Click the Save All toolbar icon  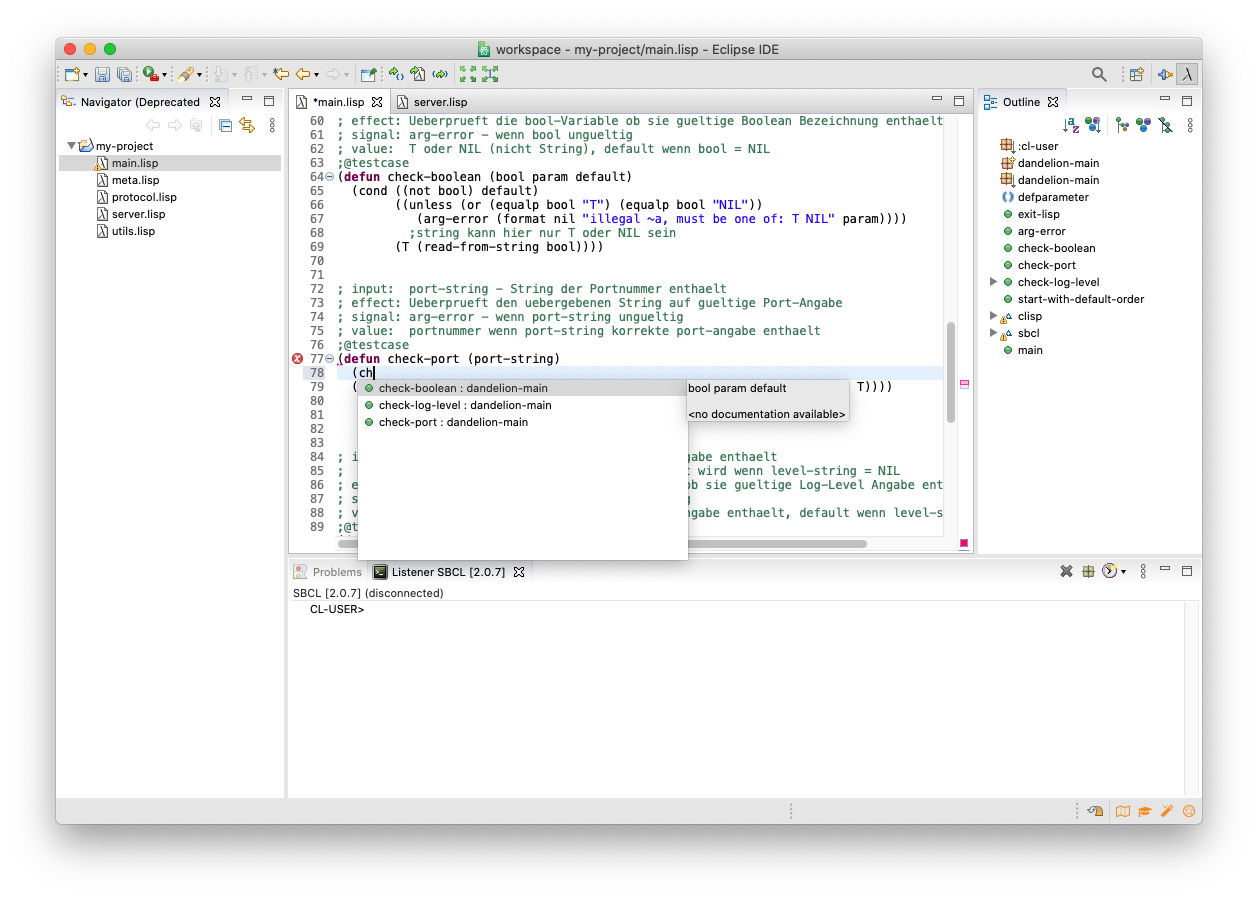(124, 74)
